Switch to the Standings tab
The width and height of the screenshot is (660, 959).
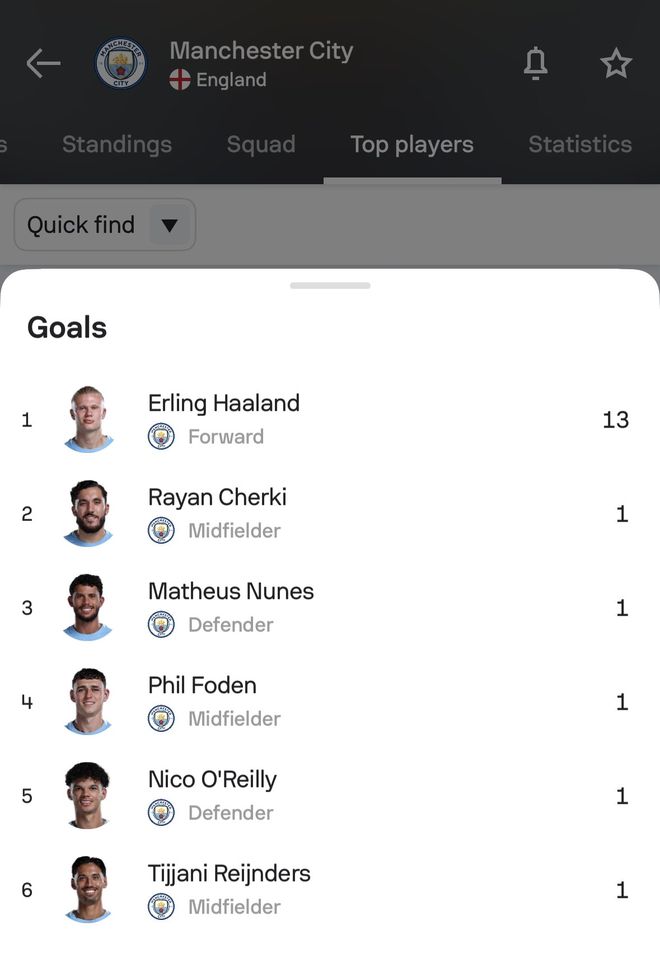(x=117, y=144)
